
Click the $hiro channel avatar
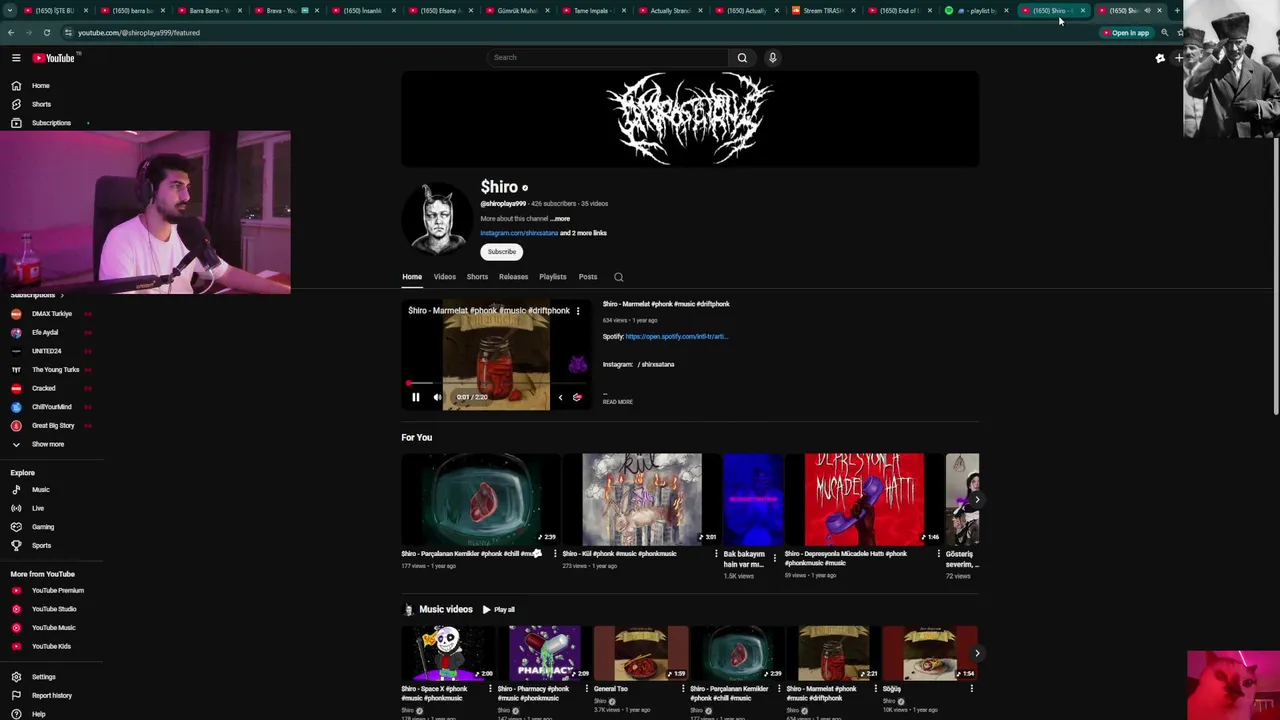click(x=438, y=217)
